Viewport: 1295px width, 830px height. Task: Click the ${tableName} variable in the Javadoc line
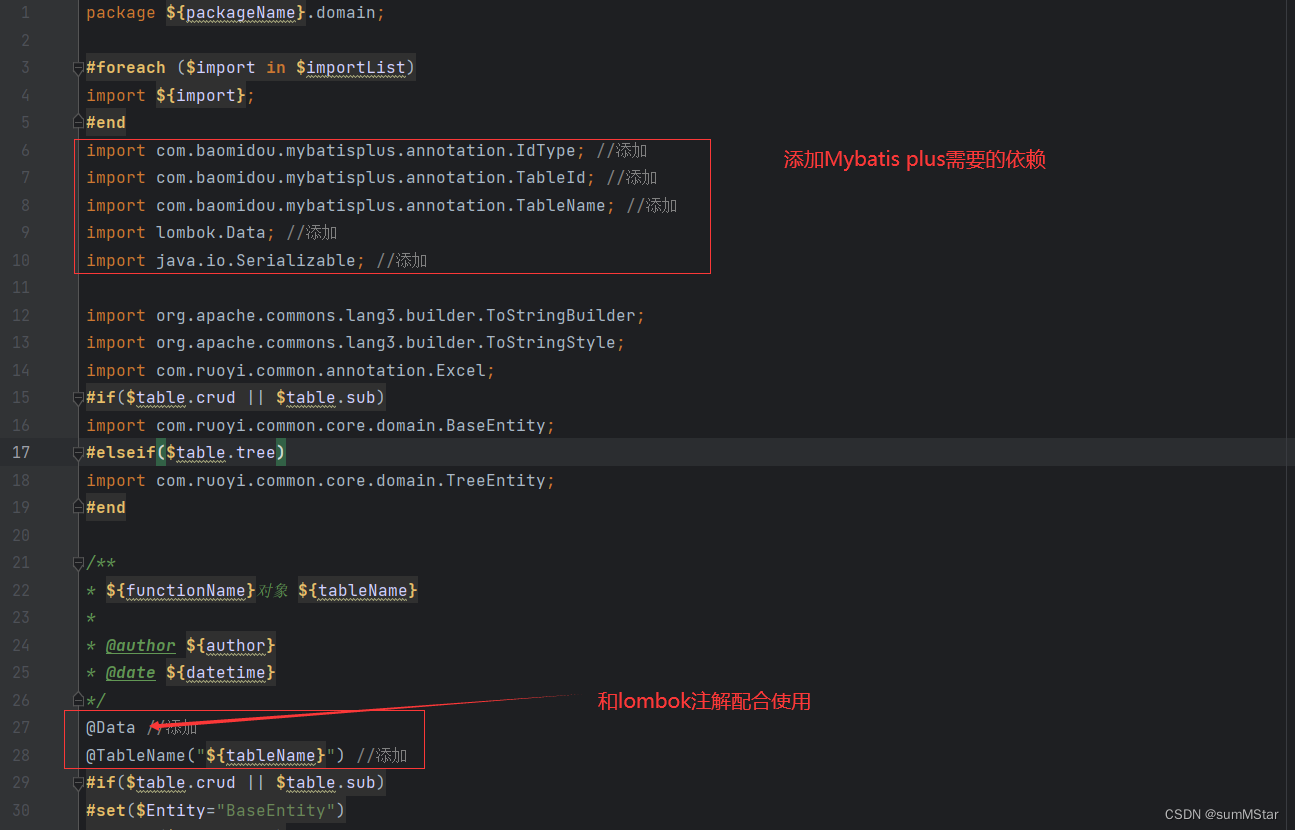click(357, 590)
